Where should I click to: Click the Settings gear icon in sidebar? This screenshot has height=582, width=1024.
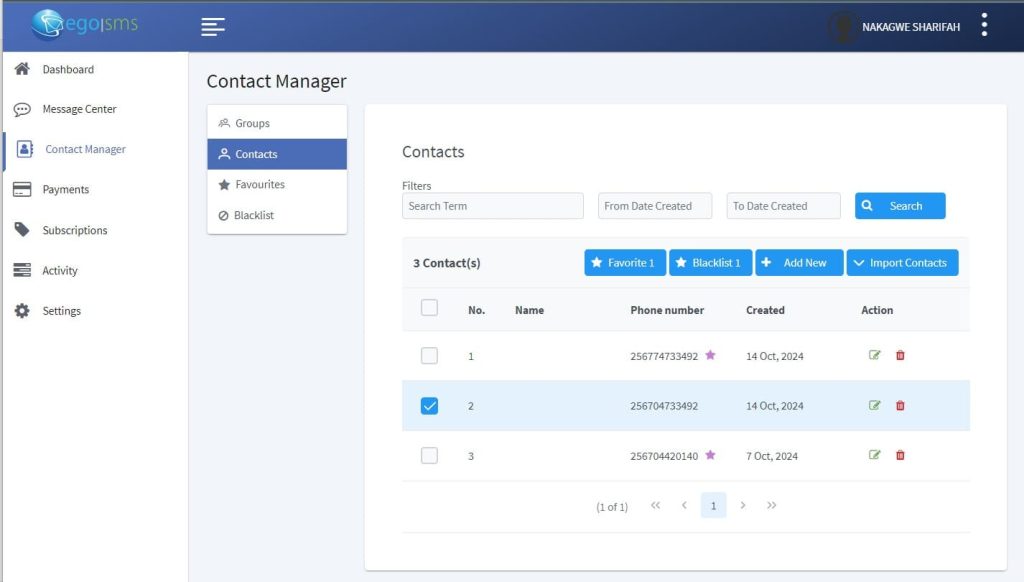tap(22, 311)
